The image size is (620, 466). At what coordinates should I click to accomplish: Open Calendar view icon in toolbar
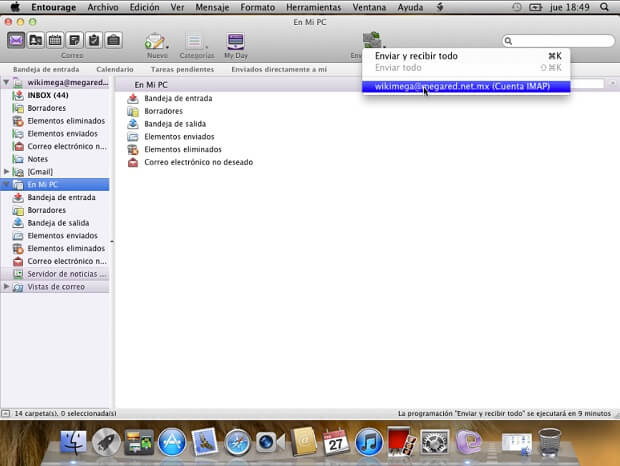55,40
